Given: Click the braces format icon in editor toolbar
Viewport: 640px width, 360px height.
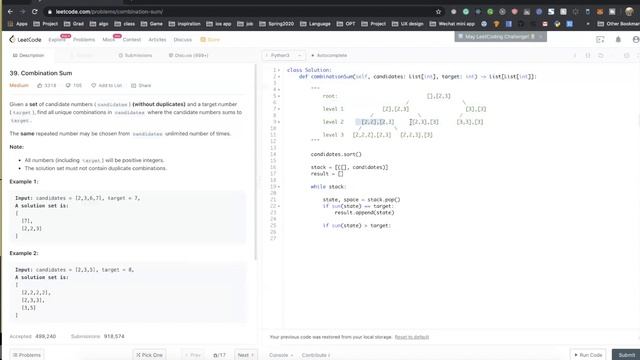Looking at the screenshot, I should tap(588, 56).
